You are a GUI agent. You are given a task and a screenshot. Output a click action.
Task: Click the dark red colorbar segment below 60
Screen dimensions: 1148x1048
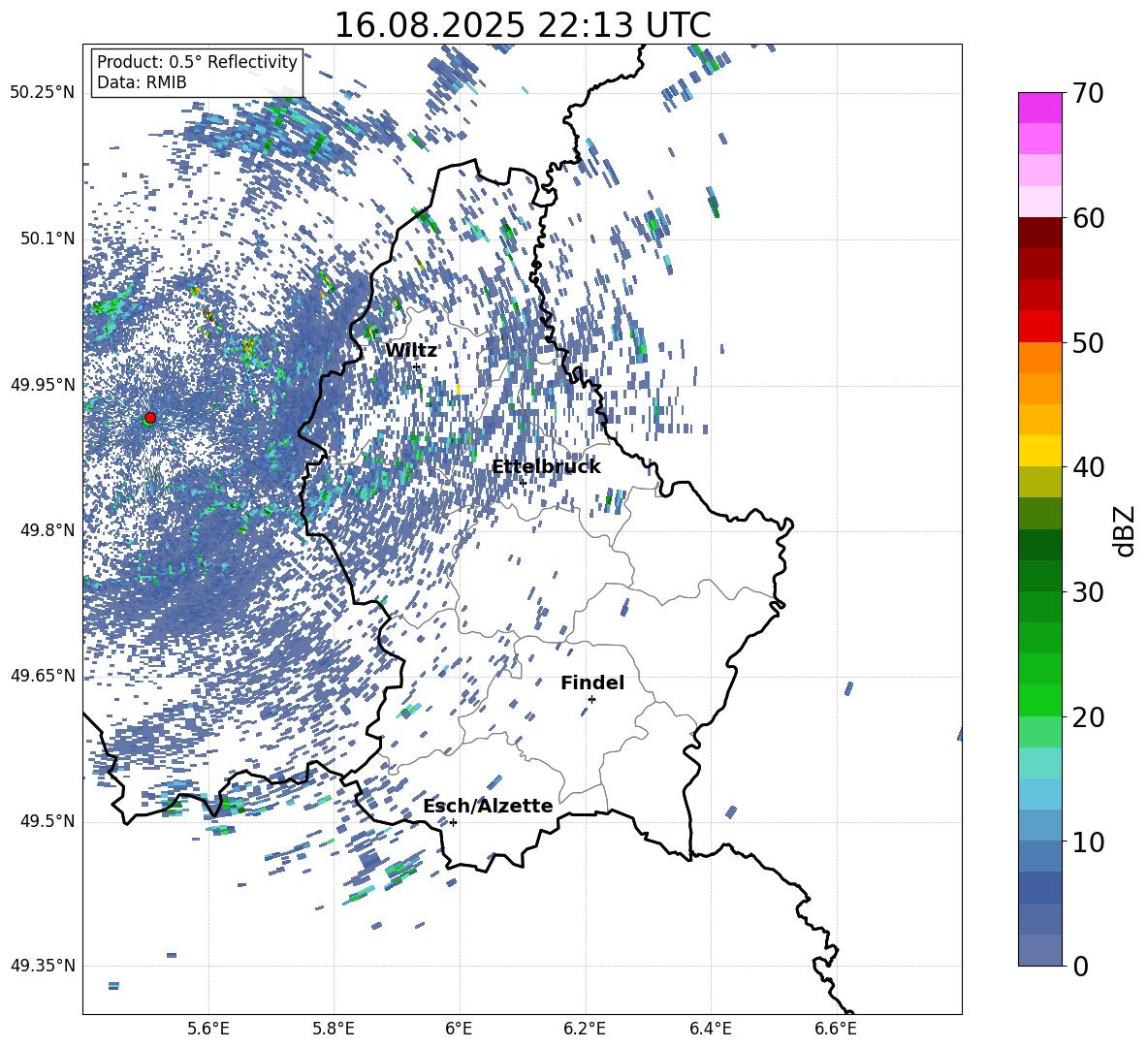coord(1040,233)
